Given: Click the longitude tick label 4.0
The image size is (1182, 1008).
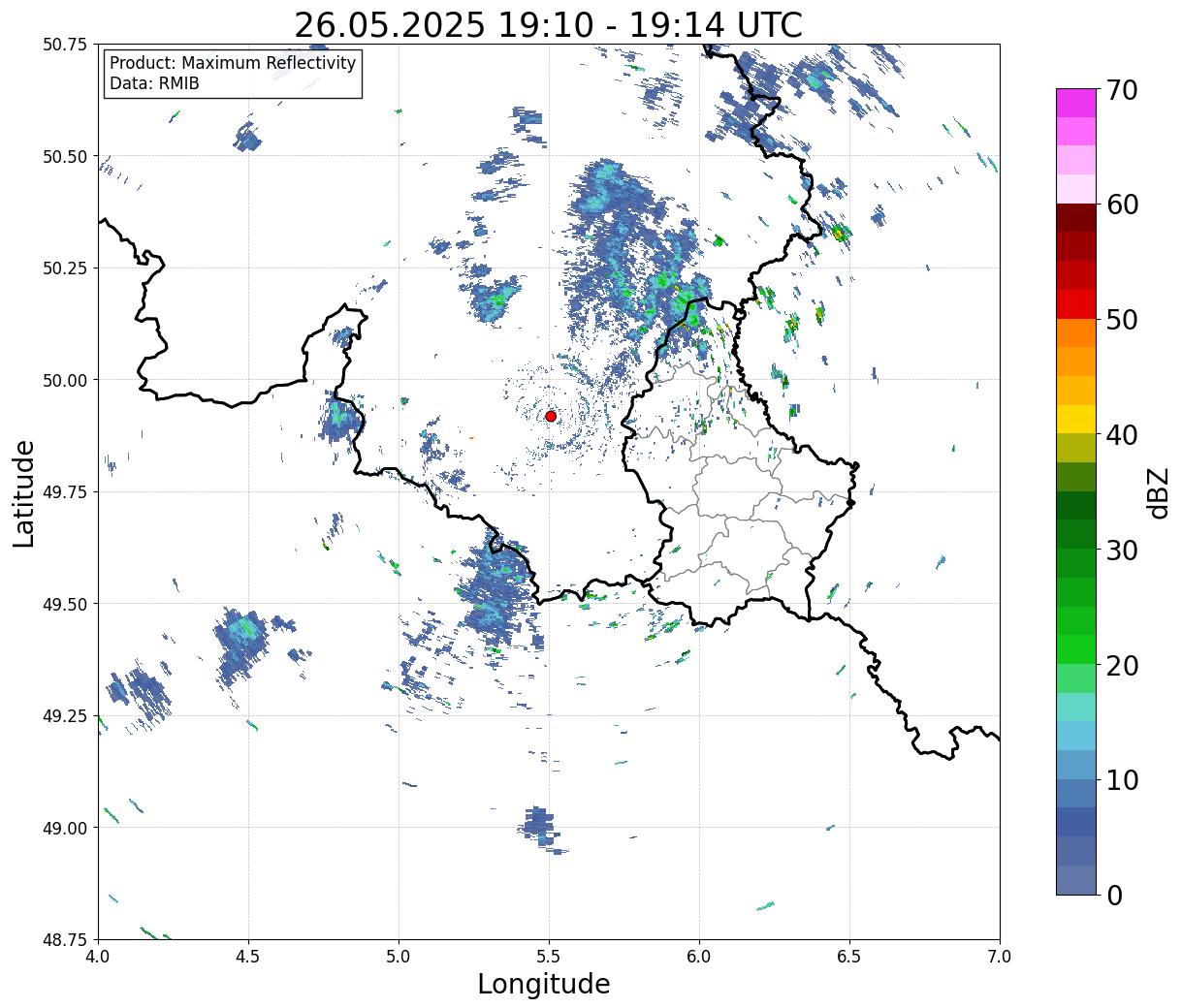Looking at the screenshot, I should coord(98,956).
